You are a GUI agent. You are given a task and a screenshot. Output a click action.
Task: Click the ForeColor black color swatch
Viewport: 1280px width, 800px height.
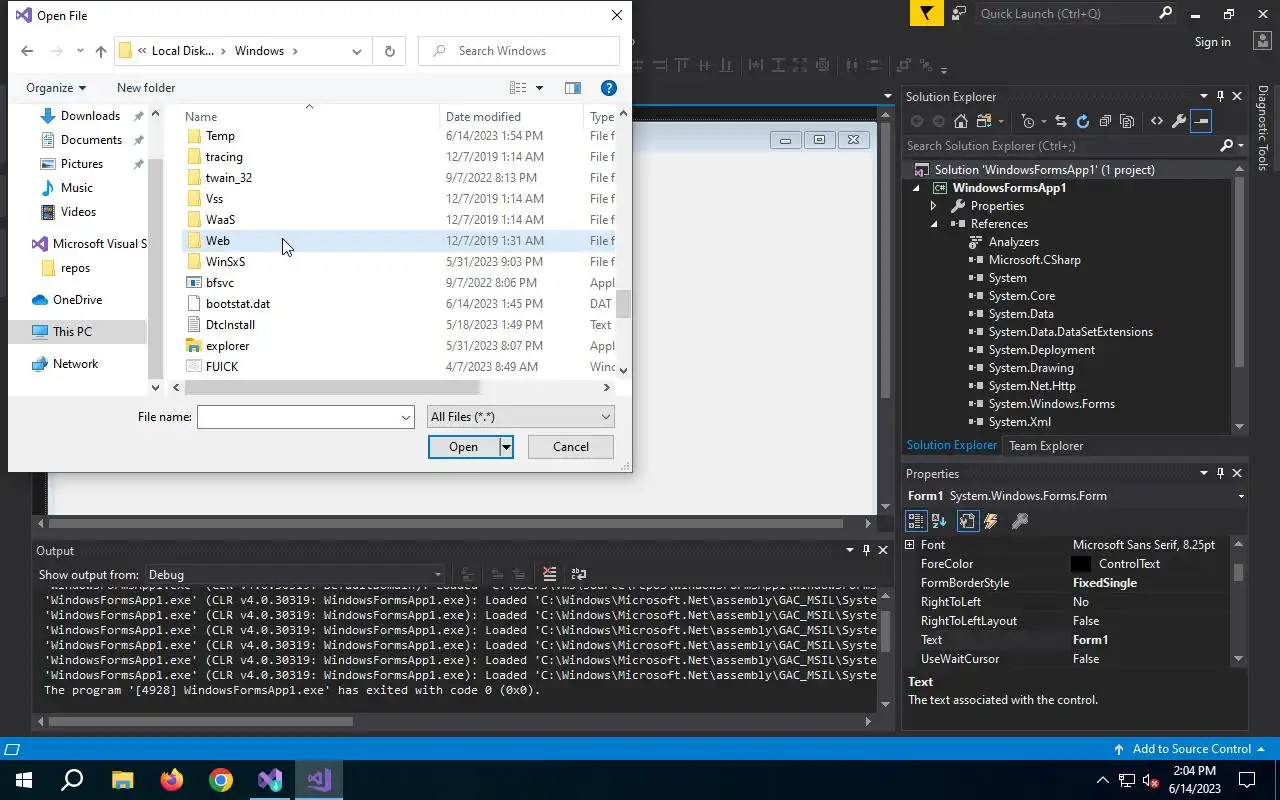pyautogui.click(x=1080, y=564)
